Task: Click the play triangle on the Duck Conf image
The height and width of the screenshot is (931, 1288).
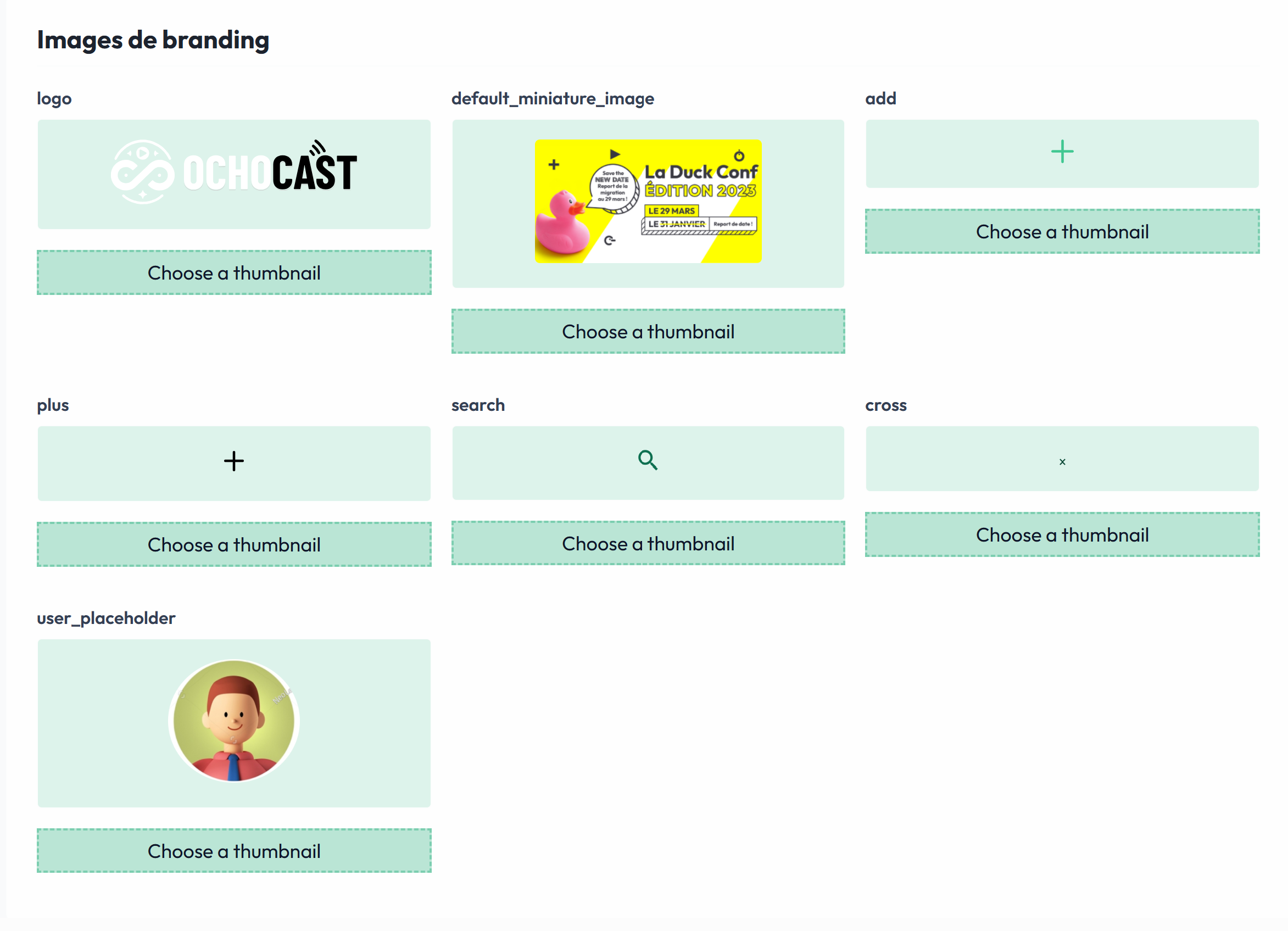Action: click(615, 154)
